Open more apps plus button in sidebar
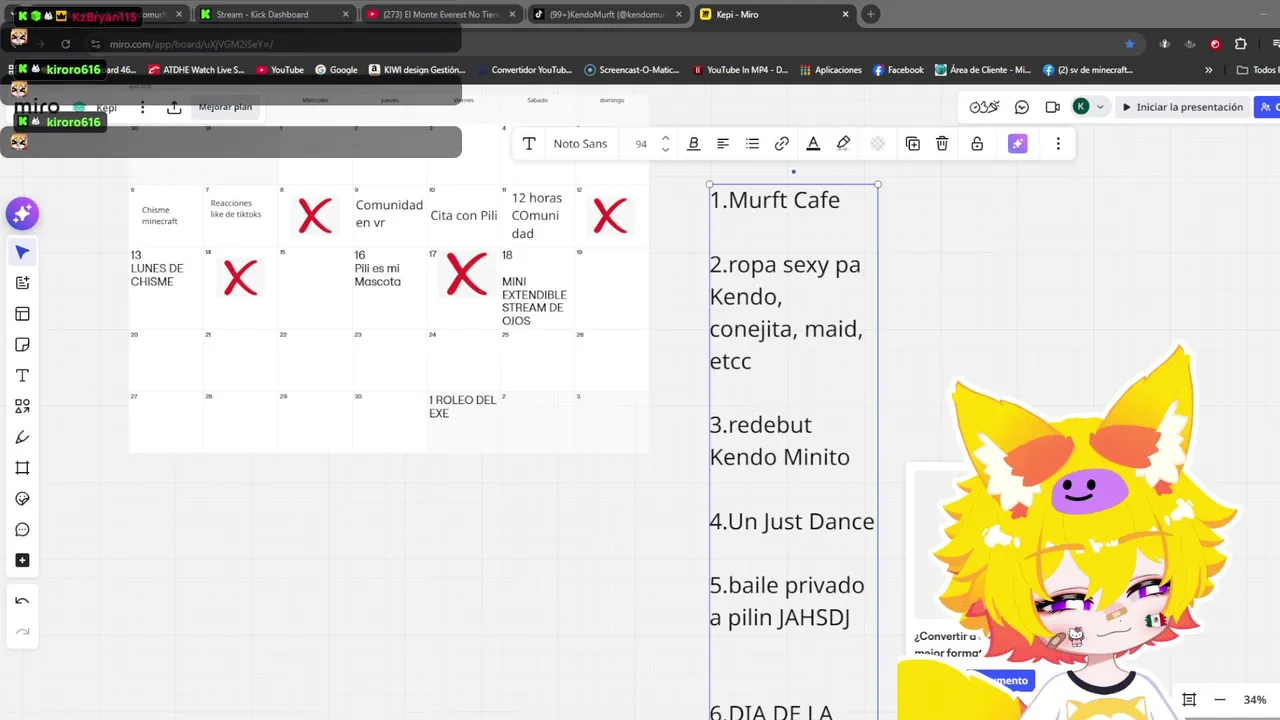This screenshot has width=1280, height=720. click(22, 561)
